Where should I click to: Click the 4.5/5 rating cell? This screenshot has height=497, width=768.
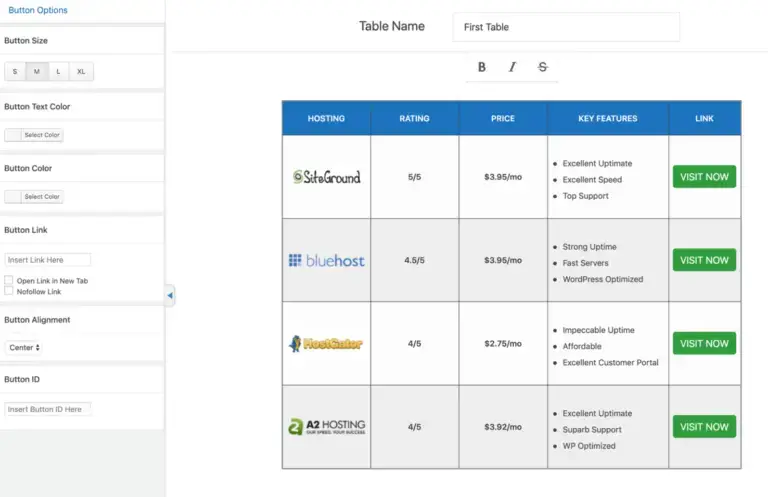coord(414,260)
